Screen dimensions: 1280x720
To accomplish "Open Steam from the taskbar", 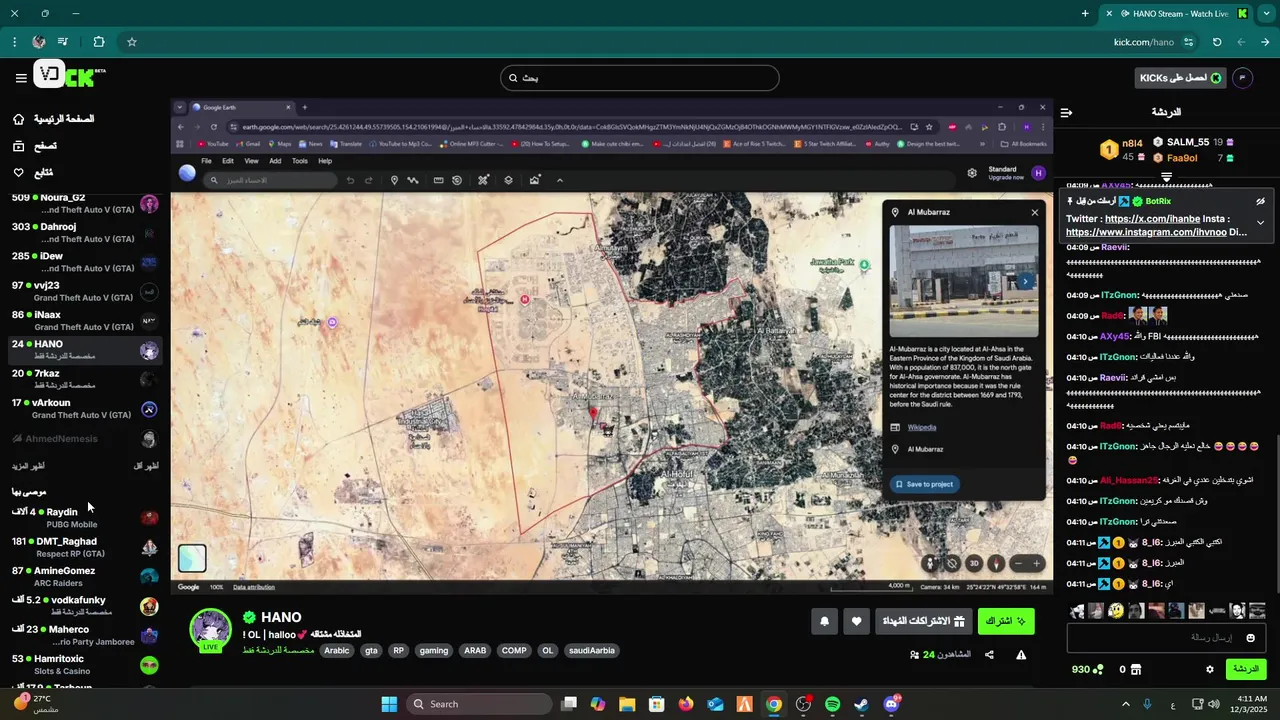I will click(x=861, y=704).
